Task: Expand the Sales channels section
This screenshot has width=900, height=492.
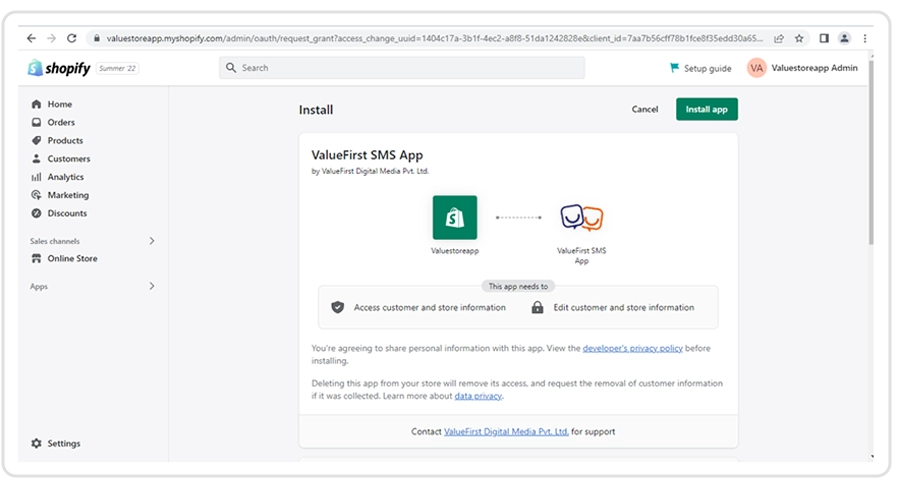Action: (152, 241)
